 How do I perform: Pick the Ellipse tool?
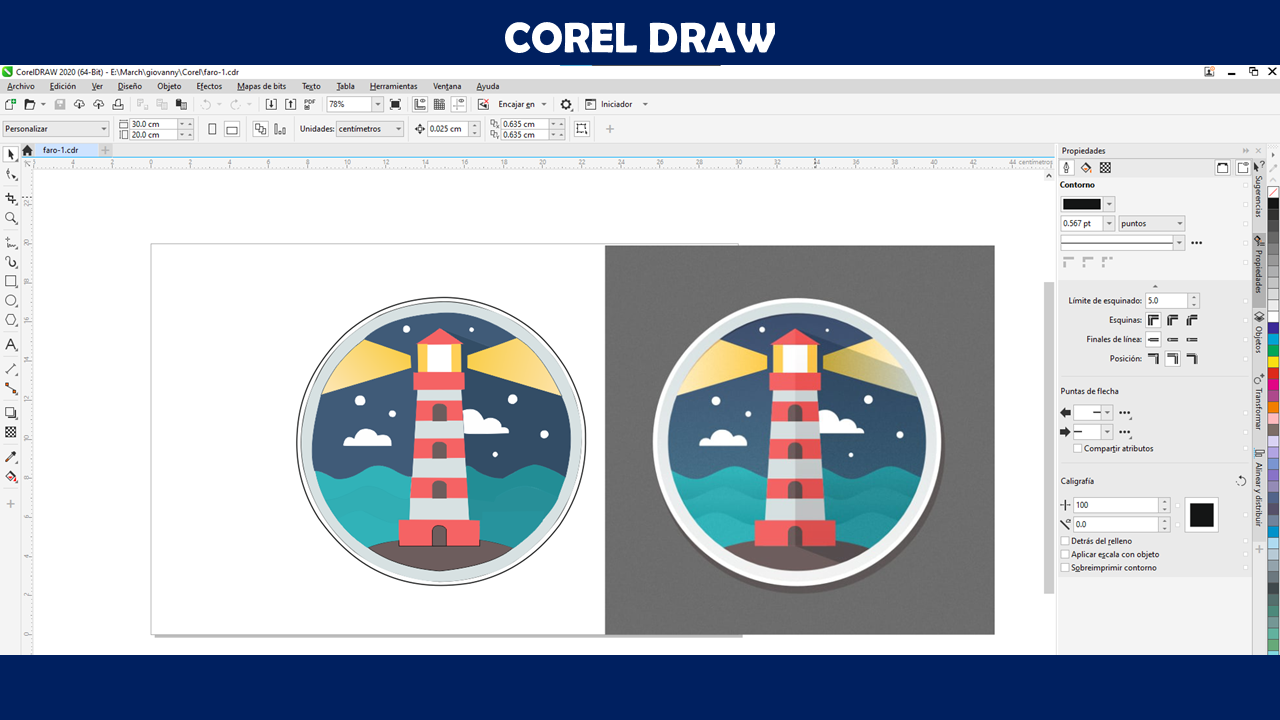coord(11,300)
